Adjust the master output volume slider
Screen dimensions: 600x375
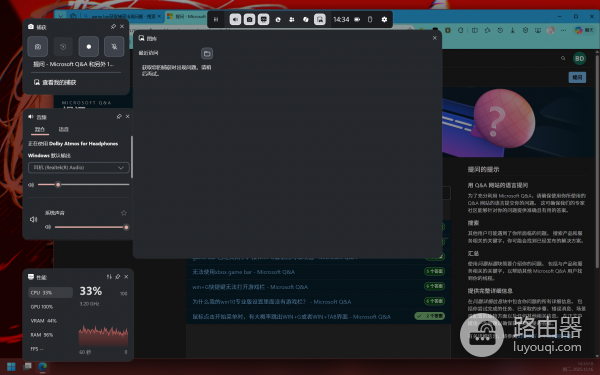click(83, 184)
